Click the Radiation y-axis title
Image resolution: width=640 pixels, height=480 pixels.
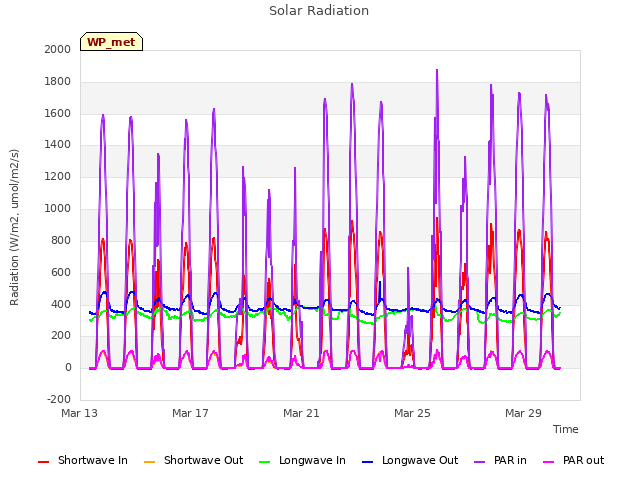tap(14, 227)
